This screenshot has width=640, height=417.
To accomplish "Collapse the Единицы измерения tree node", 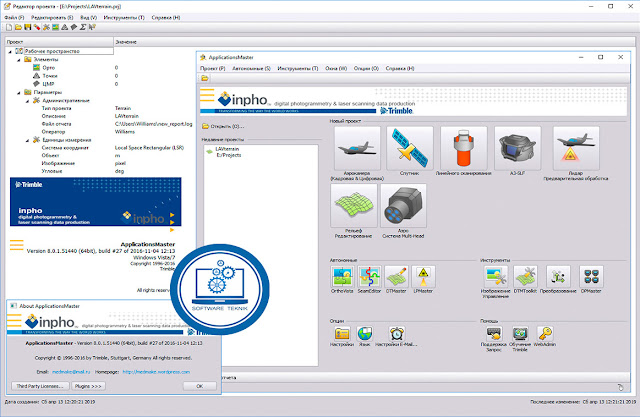I will (x=27, y=140).
